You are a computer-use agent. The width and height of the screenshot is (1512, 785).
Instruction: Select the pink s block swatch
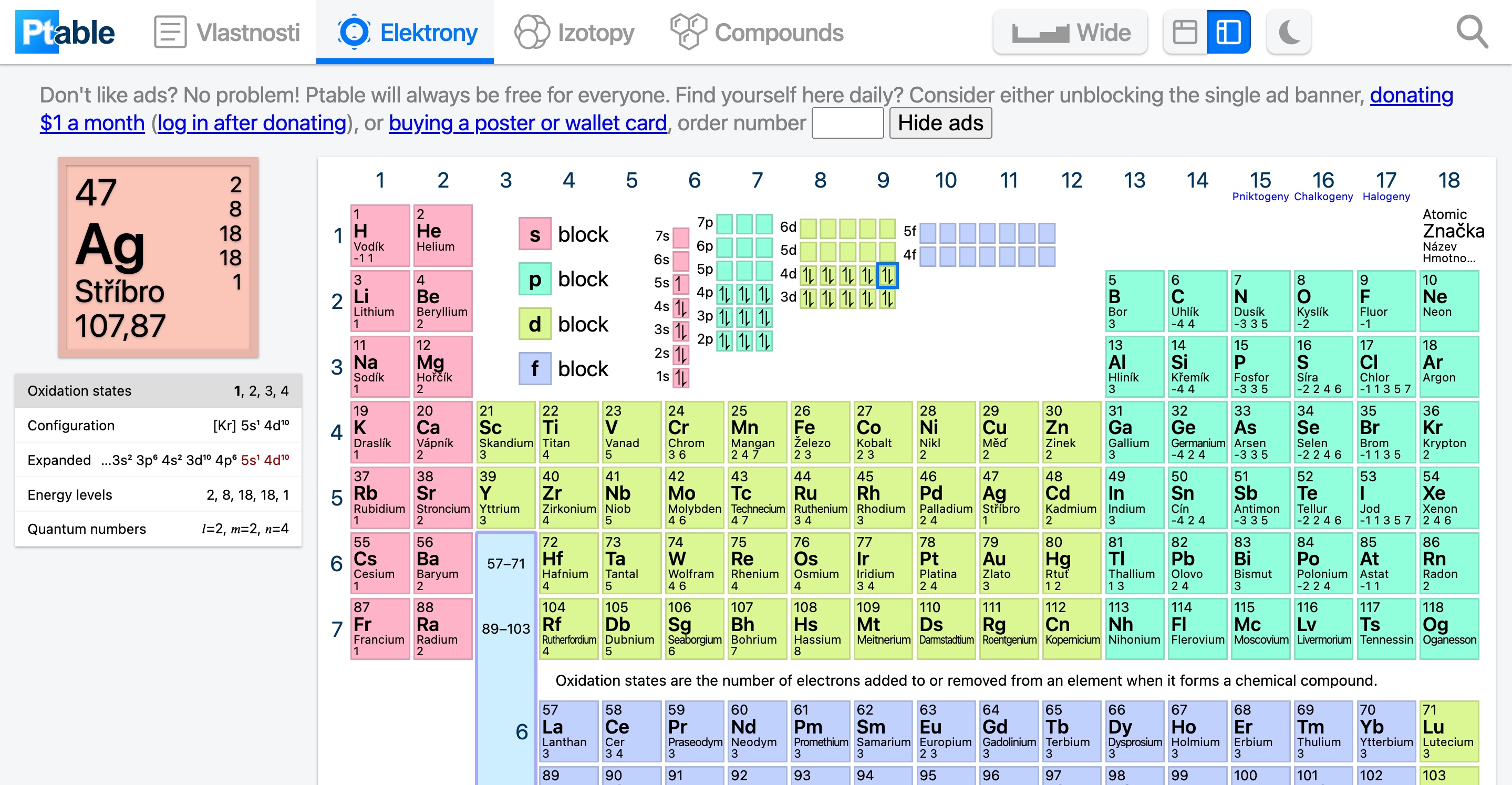tap(534, 234)
